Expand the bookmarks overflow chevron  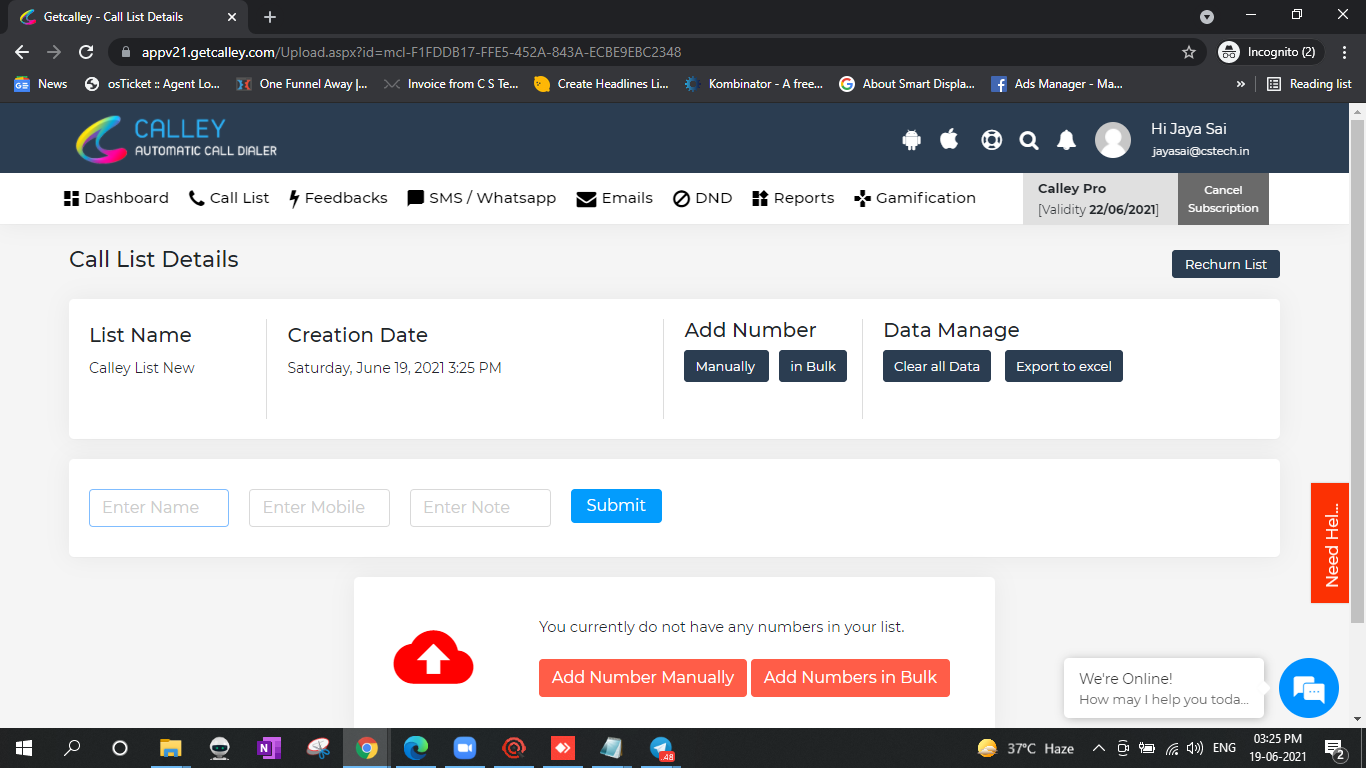coord(1241,84)
